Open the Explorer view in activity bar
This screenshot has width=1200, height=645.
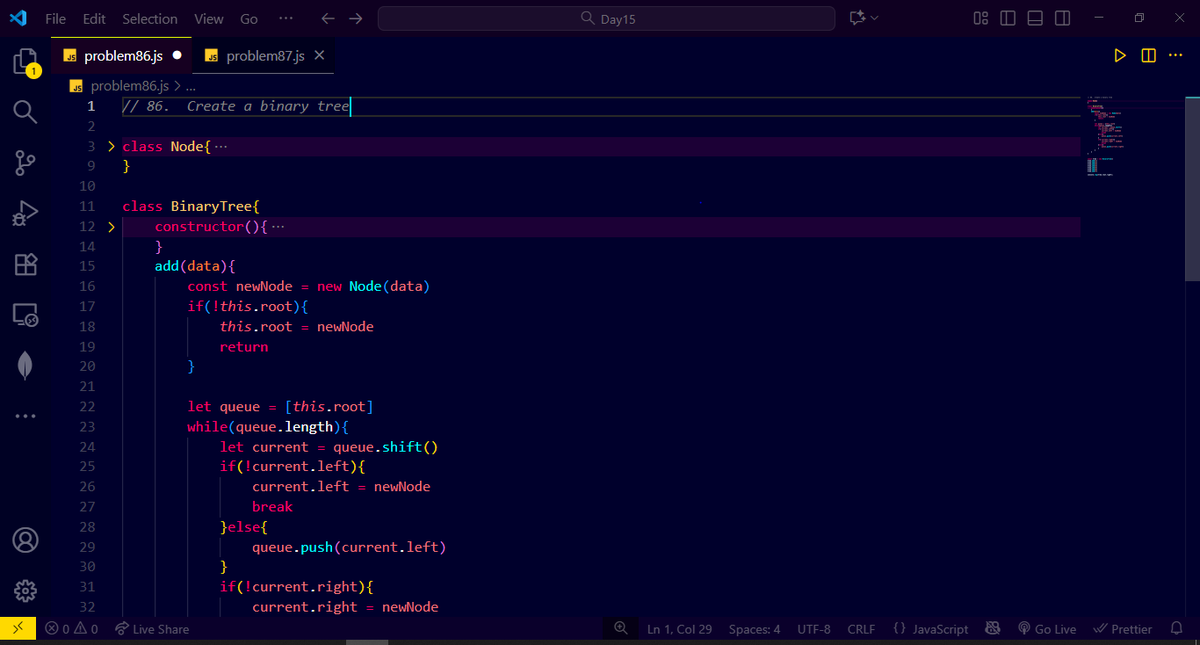pos(25,62)
